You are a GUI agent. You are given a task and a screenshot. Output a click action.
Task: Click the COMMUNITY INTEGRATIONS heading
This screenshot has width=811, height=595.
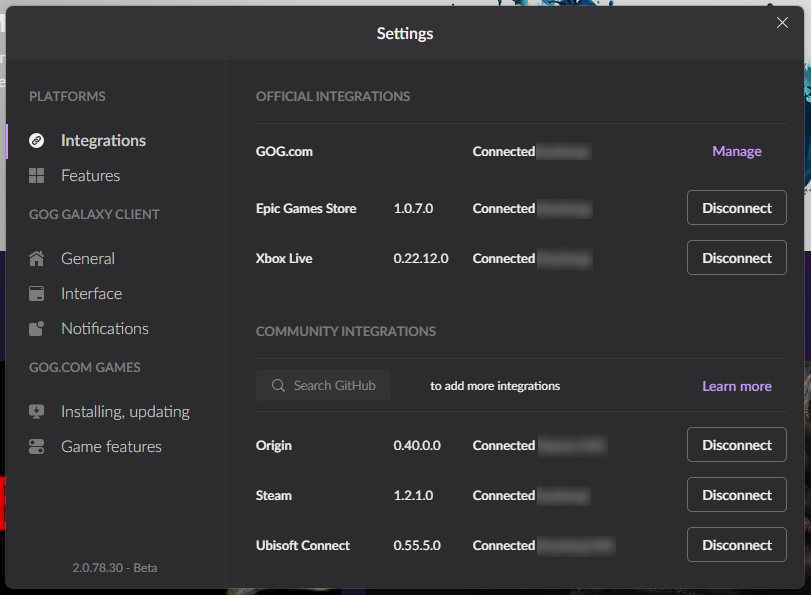pos(346,331)
